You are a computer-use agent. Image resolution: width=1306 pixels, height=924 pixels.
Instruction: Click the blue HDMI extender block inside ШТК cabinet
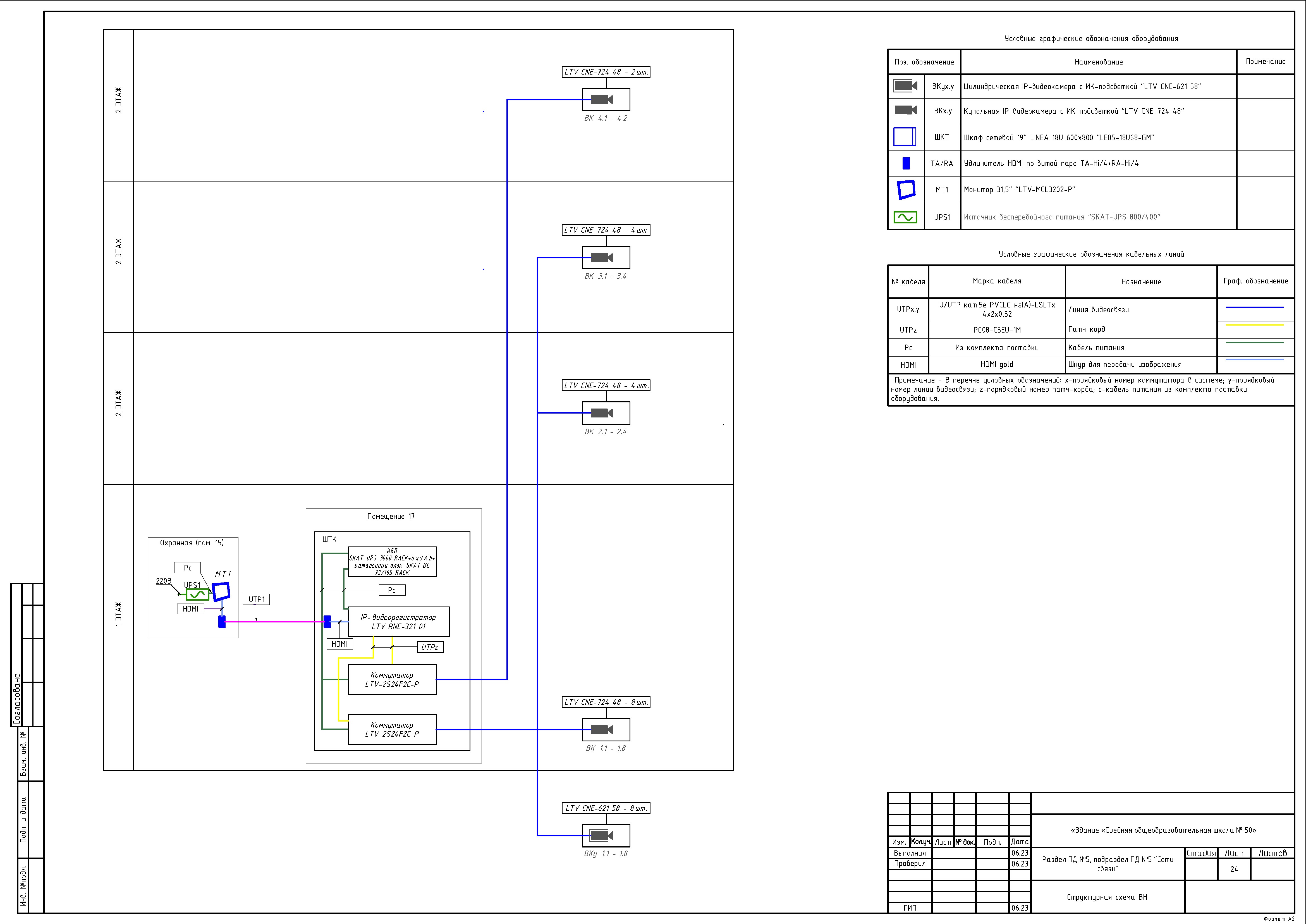tap(327, 622)
